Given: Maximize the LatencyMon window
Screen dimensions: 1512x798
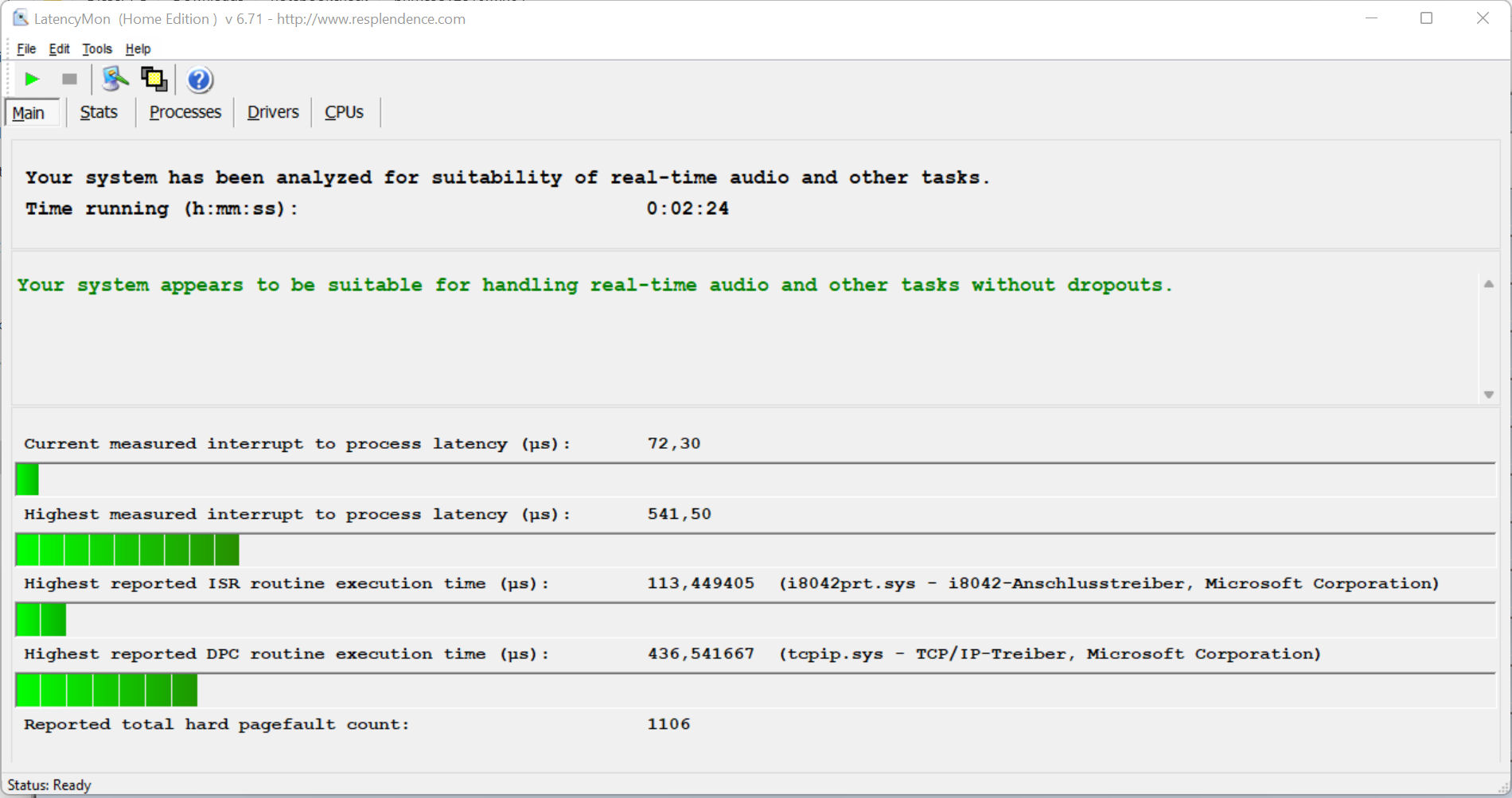Looking at the screenshot, I should [1426, 18].
